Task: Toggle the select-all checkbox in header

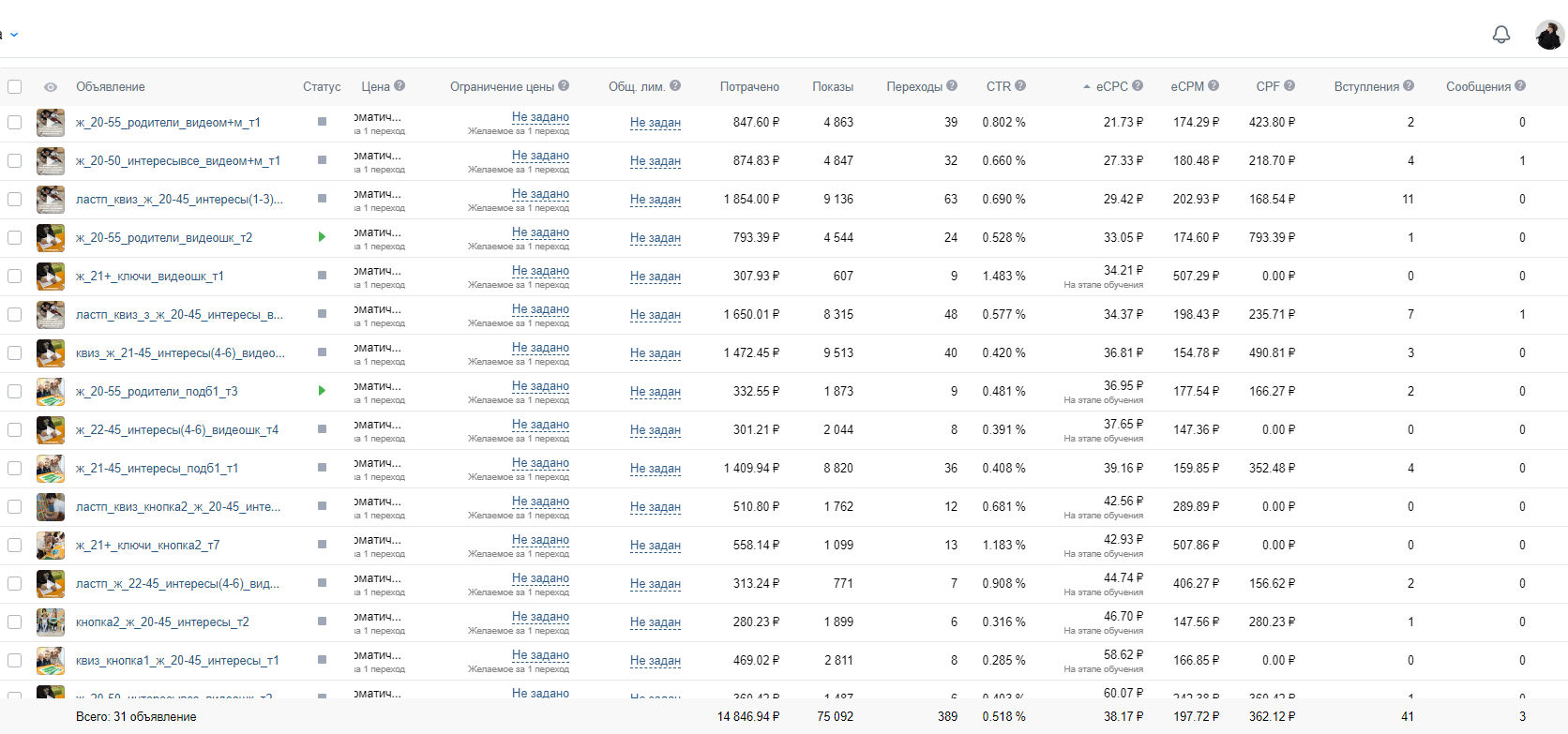Action: pos(14,86)
